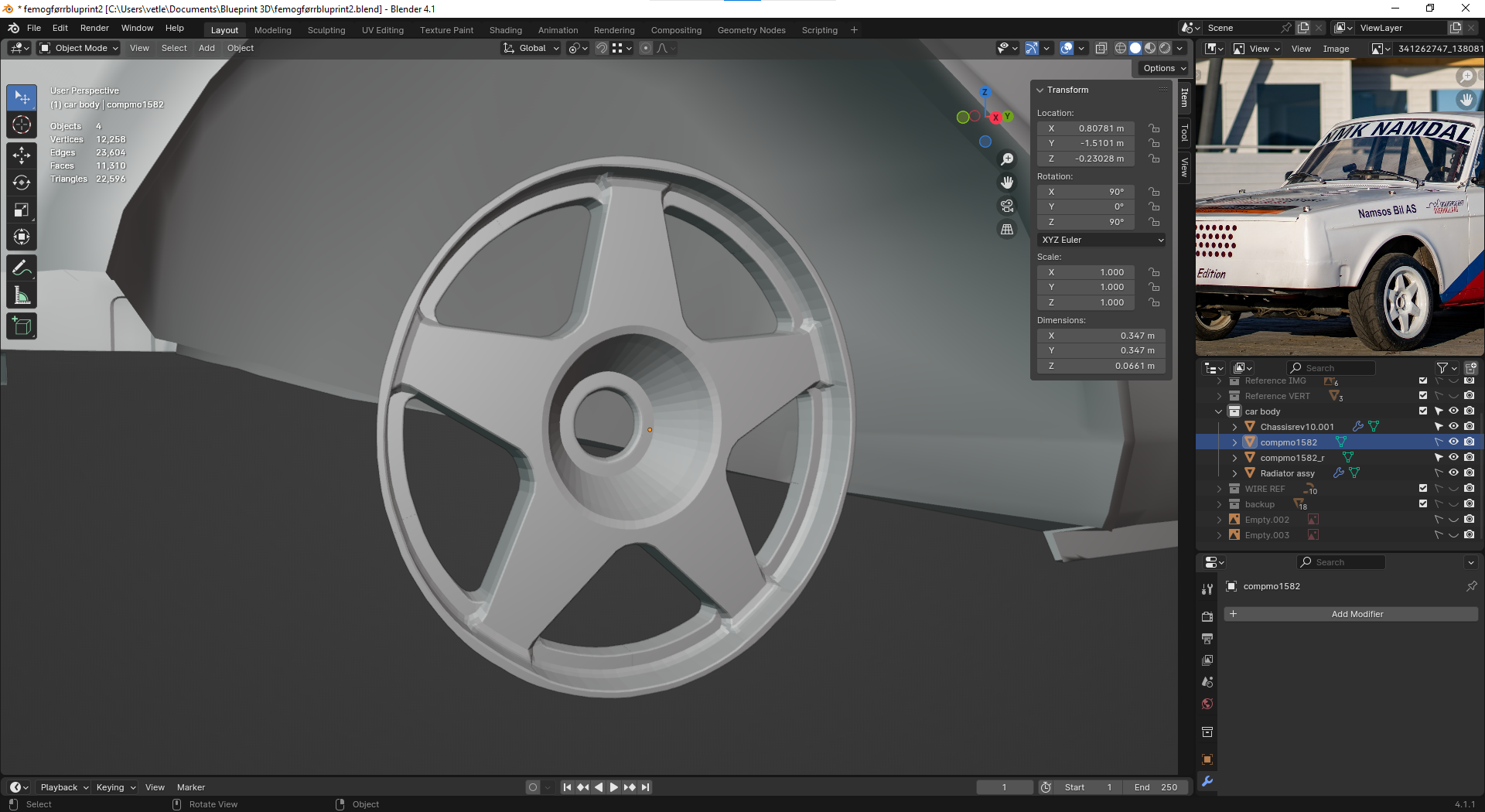Click the Keying dropdown in timeline

click(116, 787)
